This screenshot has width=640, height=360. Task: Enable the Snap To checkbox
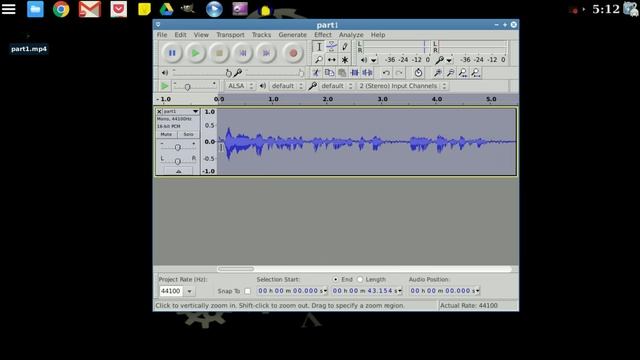pyautogui.click(x=247, y=291)
